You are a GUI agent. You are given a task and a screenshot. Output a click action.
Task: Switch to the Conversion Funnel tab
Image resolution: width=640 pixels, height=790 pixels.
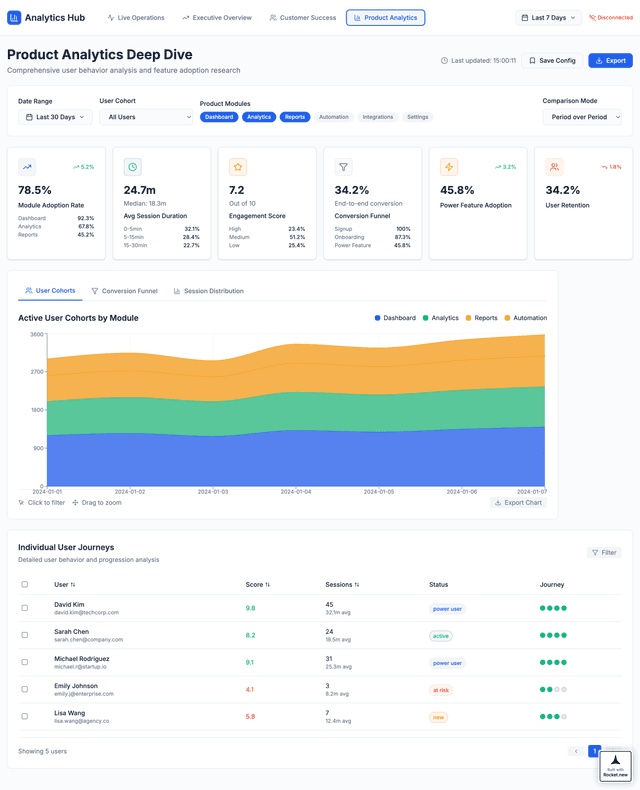click(x=124, y=291)
